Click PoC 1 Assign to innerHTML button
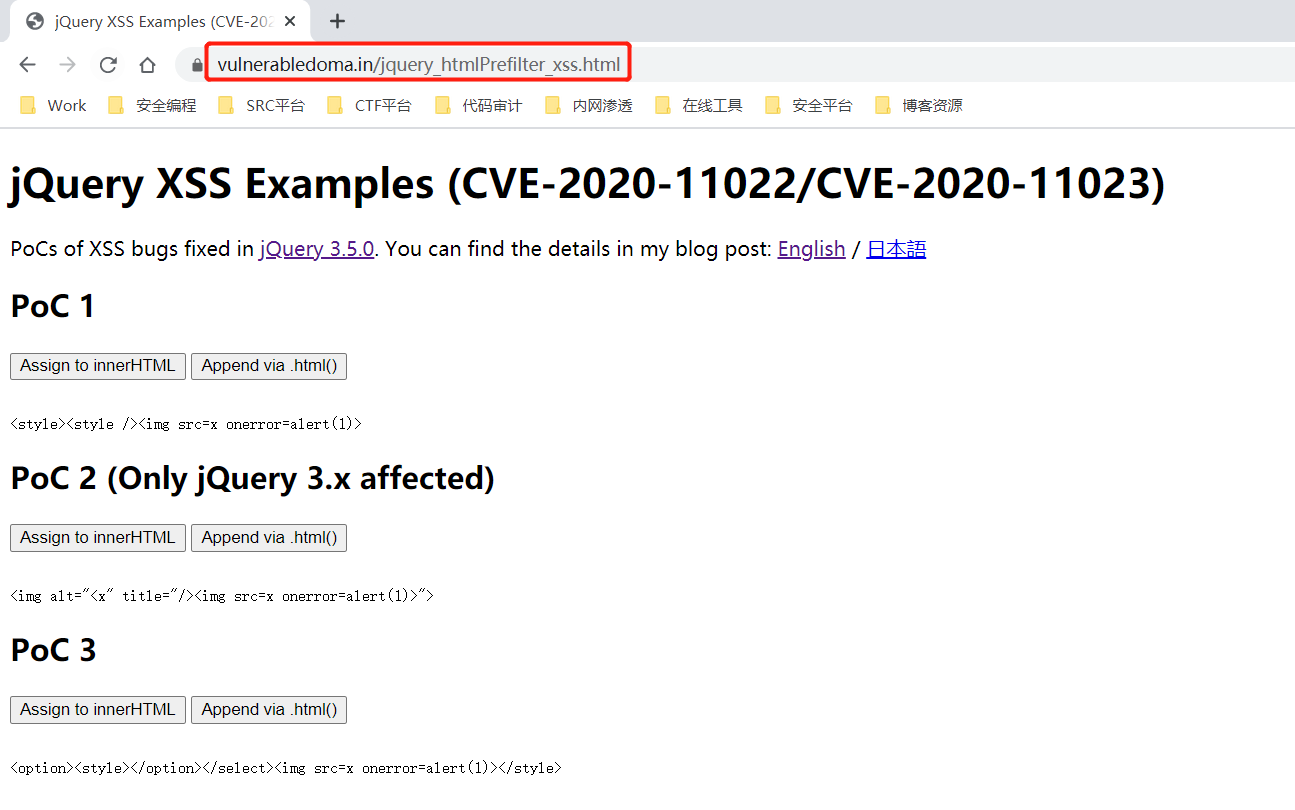The width and height of the screenshot is (1295, 810). click(x=98, y=366)
